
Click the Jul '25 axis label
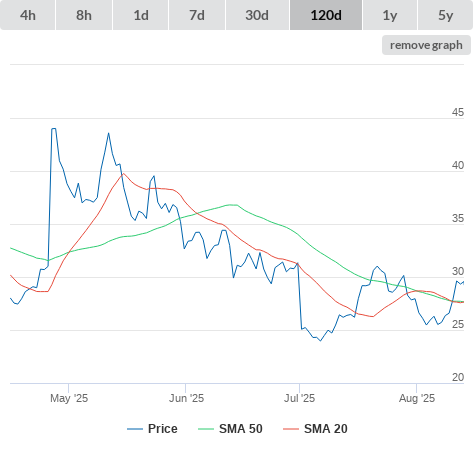pyautogui.click(x=299, y=398)
